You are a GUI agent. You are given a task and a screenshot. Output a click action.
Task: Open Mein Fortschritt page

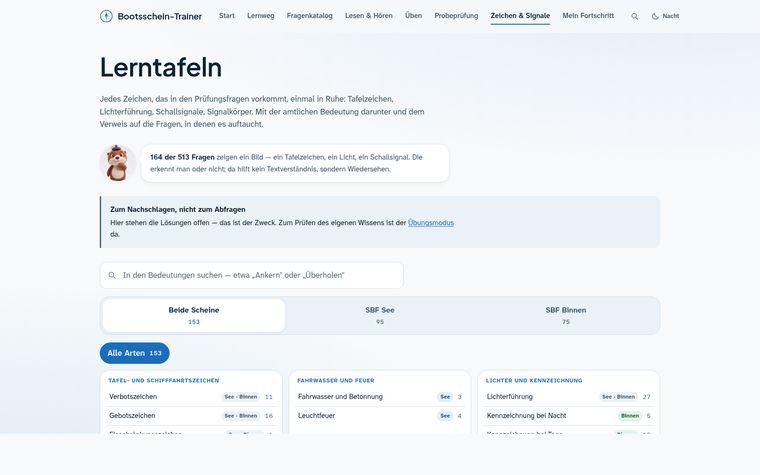tap(588, 16)
